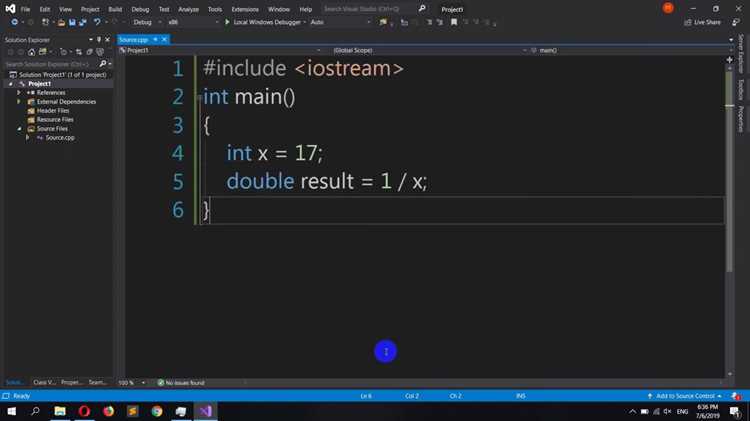The width and height of the screenshot is (750, 421).
Task: Click the Save All toolbar icon
Action: [x=83, y=22]
